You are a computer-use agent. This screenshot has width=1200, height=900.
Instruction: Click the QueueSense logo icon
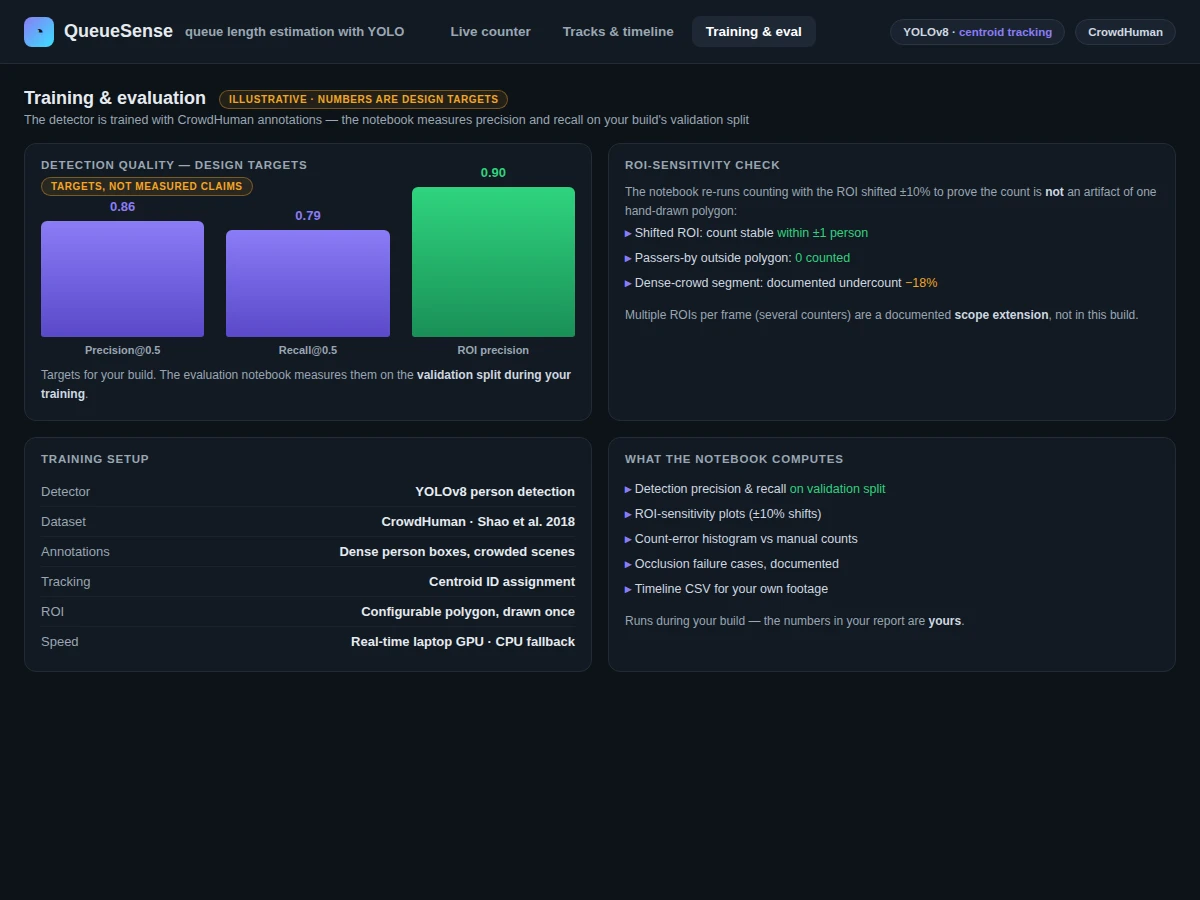[39, 32]
